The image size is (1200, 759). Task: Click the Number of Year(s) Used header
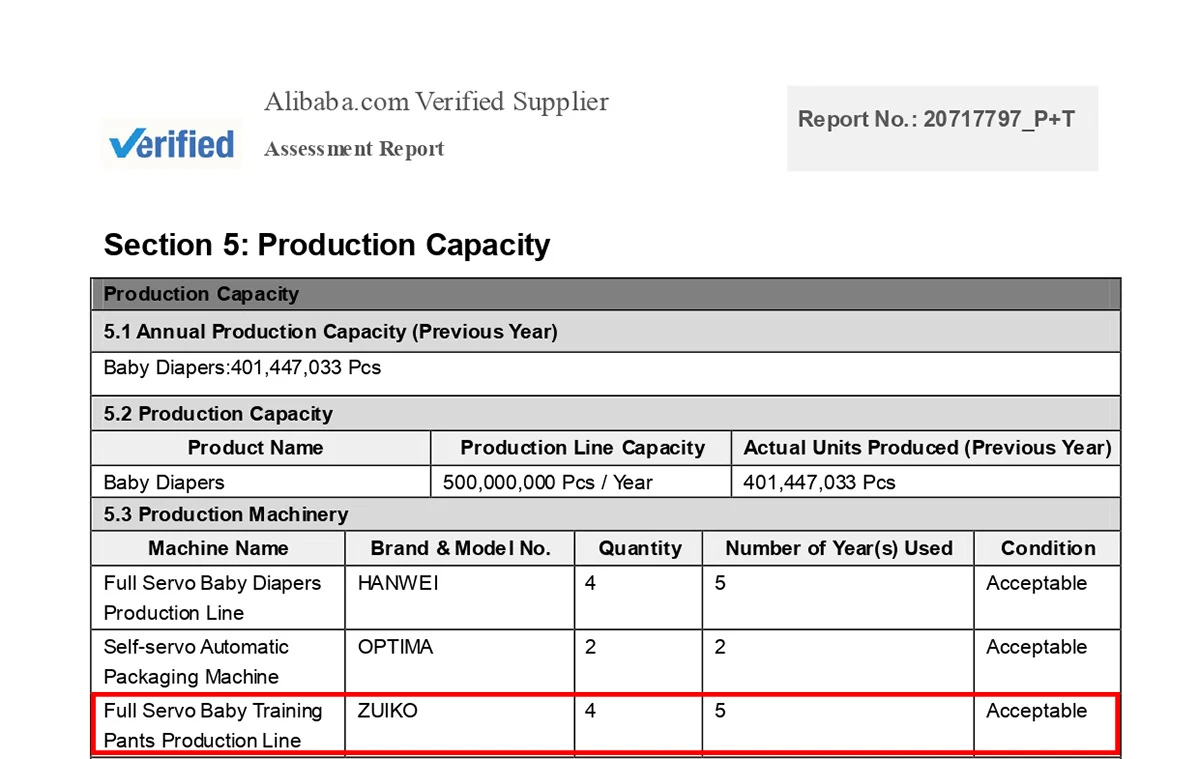coord(839,548)
